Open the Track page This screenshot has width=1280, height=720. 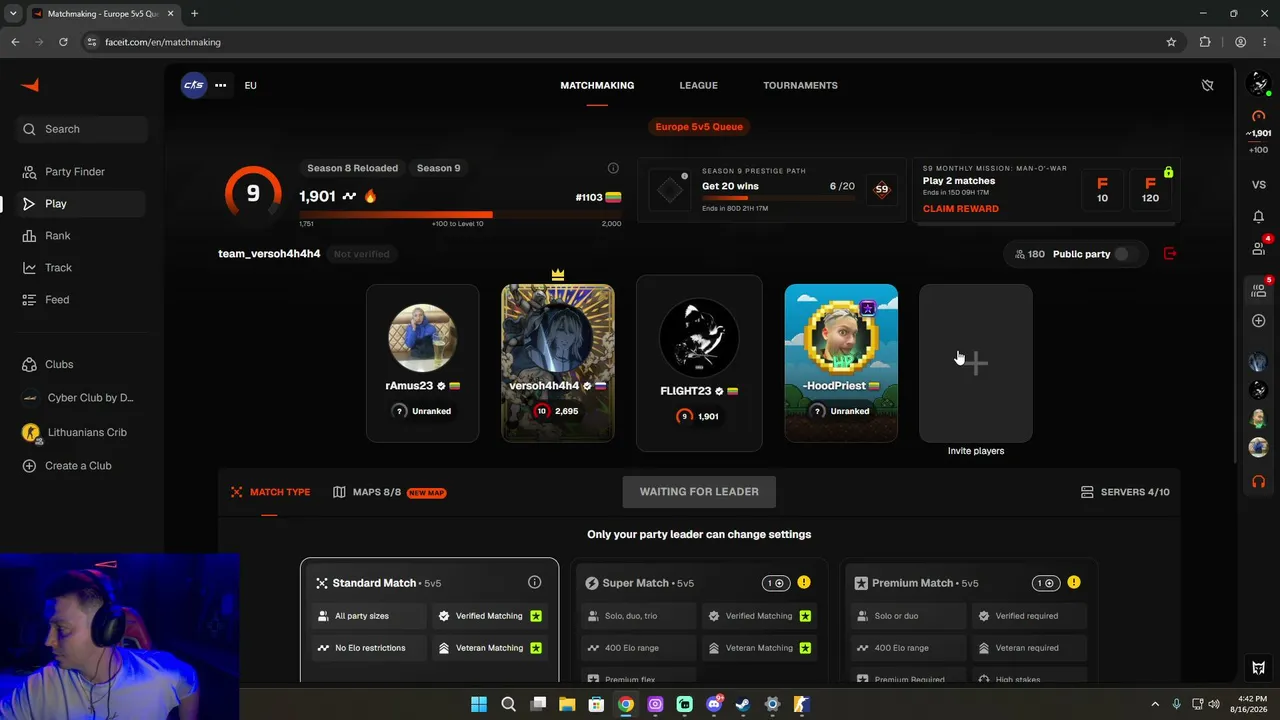[82, 268]
